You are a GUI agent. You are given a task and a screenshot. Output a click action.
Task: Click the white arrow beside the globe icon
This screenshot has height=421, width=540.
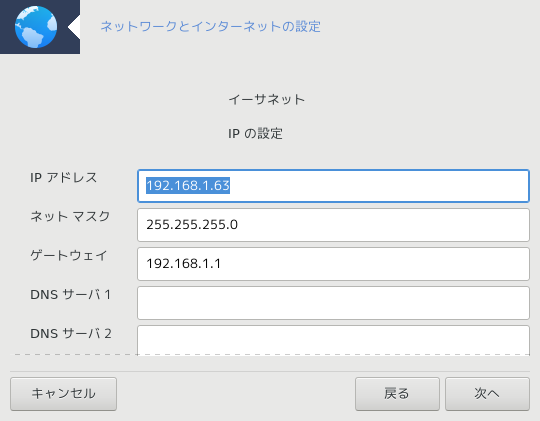coord(74,27)
